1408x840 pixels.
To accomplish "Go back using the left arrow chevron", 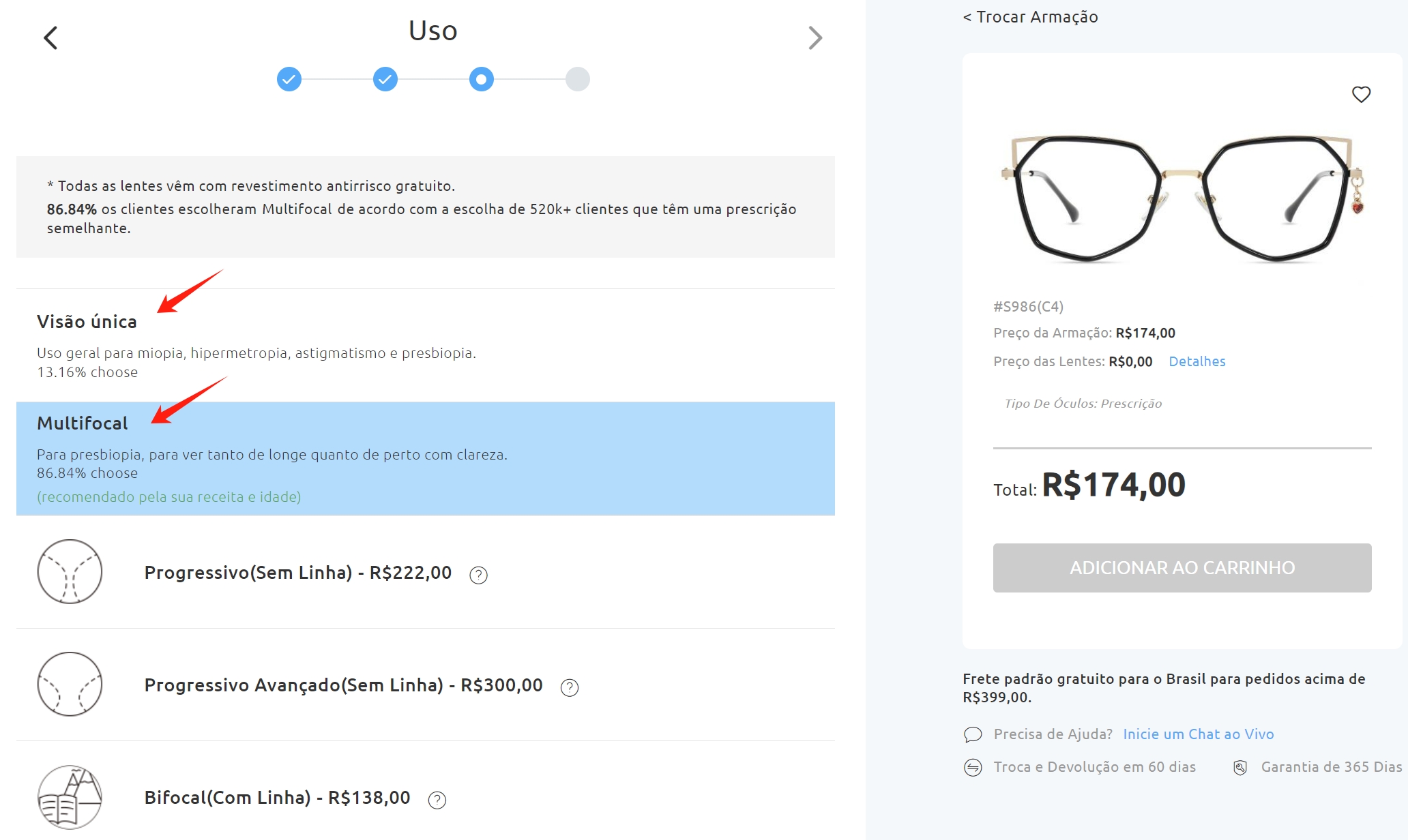I will (50, 37).
